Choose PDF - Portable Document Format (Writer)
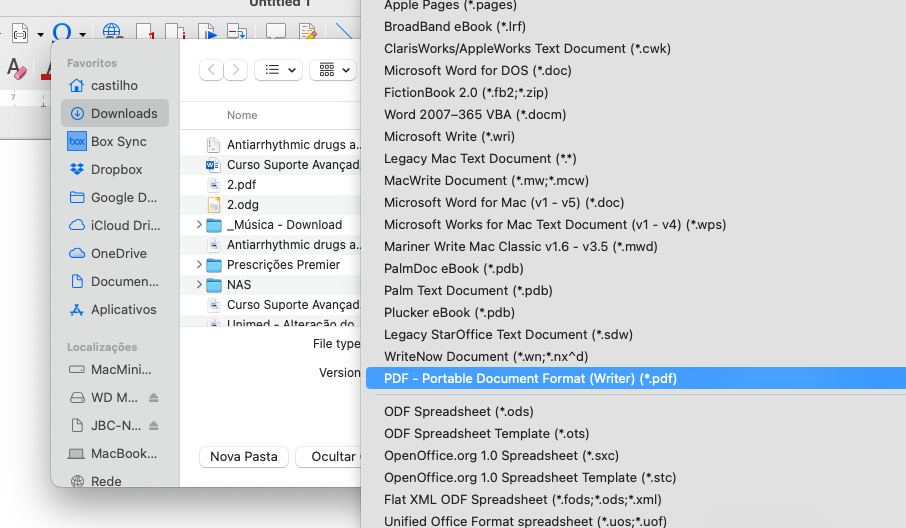906x528 pixels. [530, 378]
